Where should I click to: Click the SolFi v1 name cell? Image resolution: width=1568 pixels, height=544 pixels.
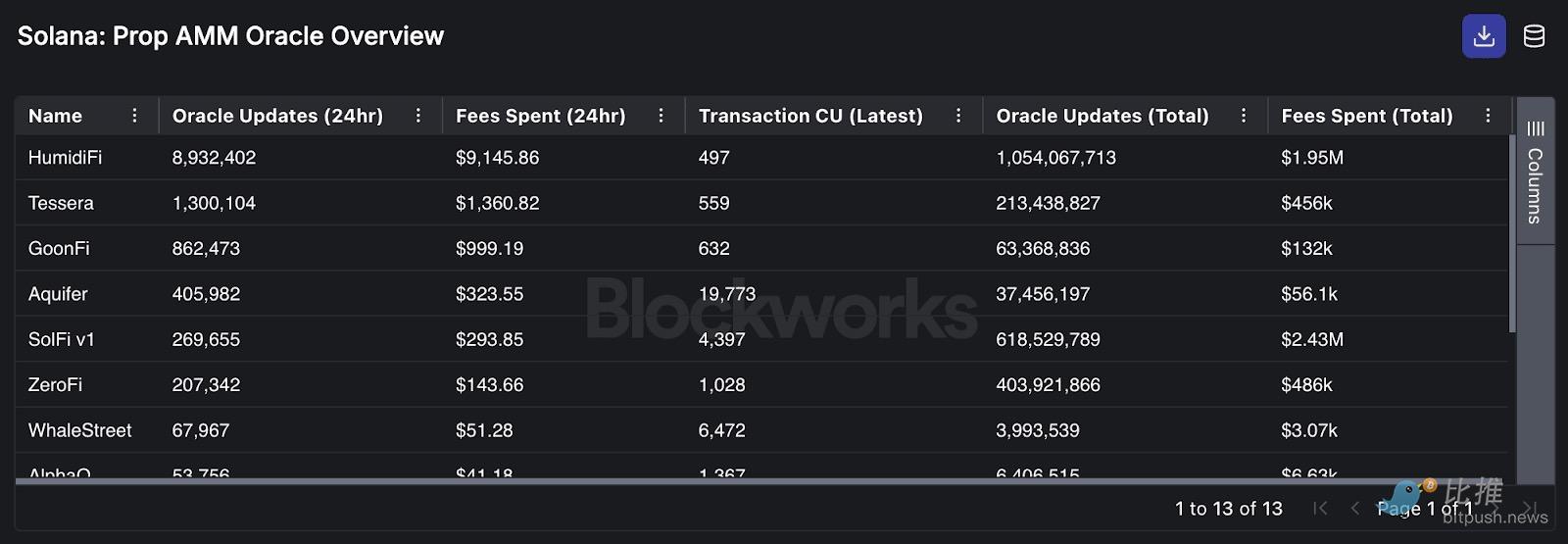click(x=62, y=339)
